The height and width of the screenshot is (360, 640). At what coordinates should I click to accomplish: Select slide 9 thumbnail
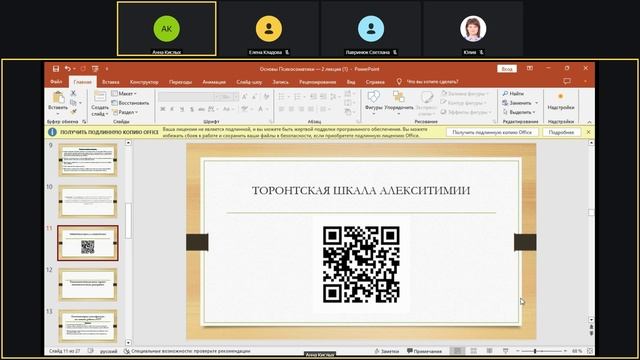coord(88,160)
